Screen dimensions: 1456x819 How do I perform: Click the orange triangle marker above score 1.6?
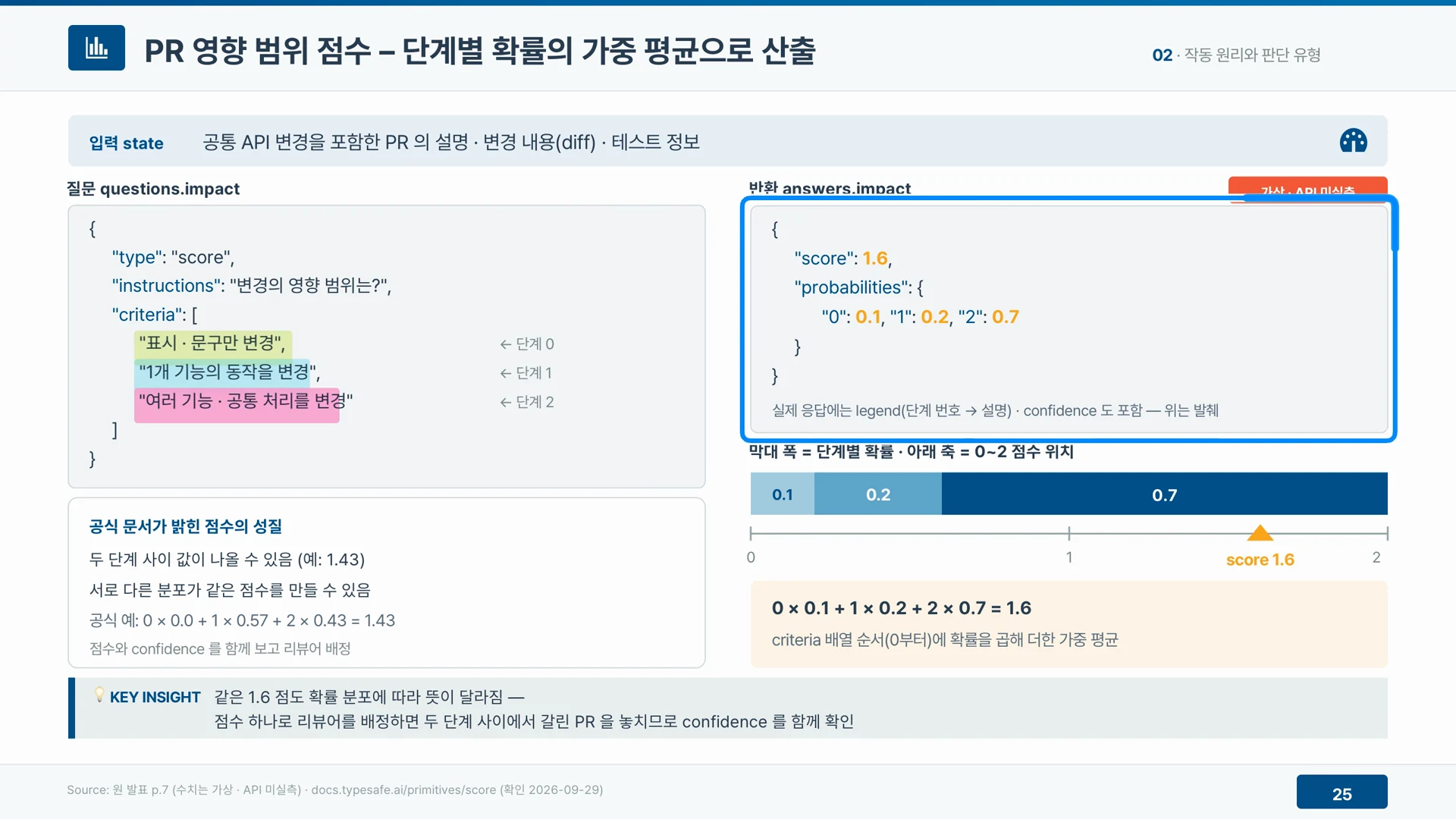pos(1260,532)
